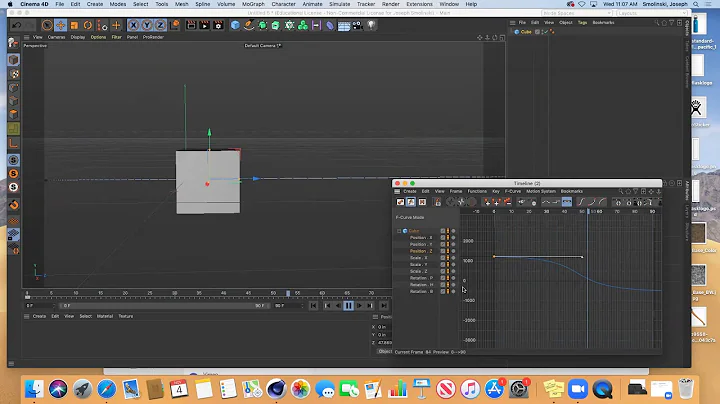
Task: Click Timeline ease-in curve icon
Action: [x=591, y=202]
